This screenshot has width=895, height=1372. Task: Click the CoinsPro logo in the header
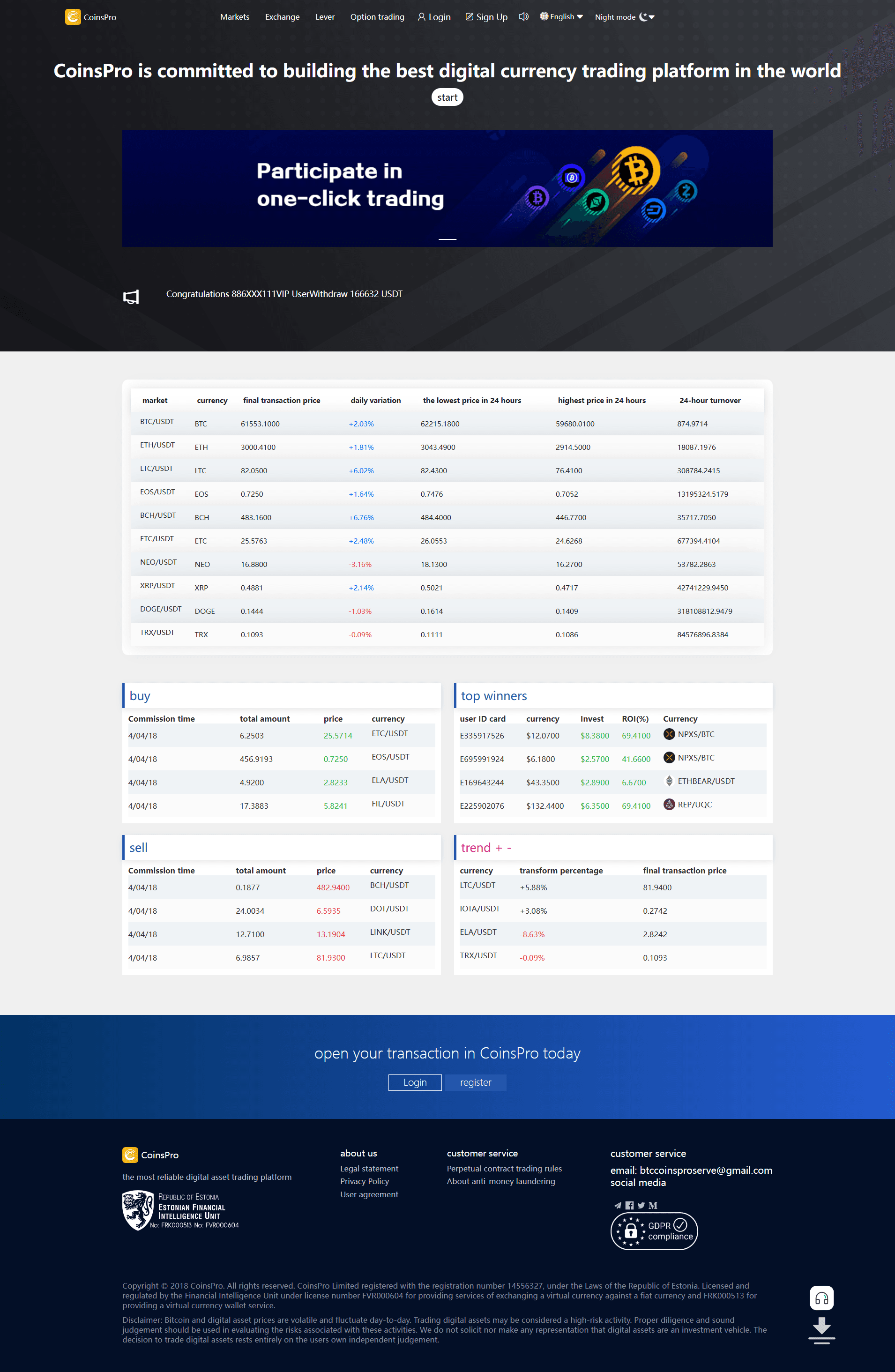click(x=90, y=17)
